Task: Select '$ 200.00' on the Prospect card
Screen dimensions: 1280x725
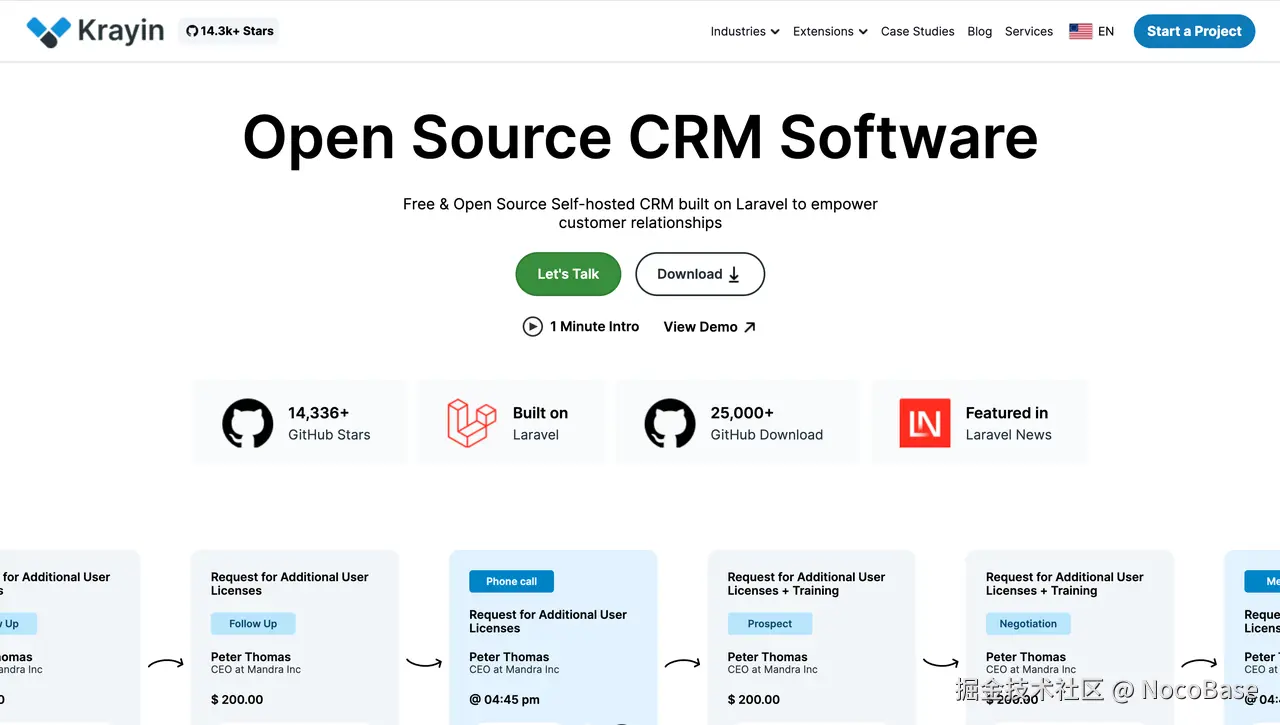Action: [x=754, y=699]
